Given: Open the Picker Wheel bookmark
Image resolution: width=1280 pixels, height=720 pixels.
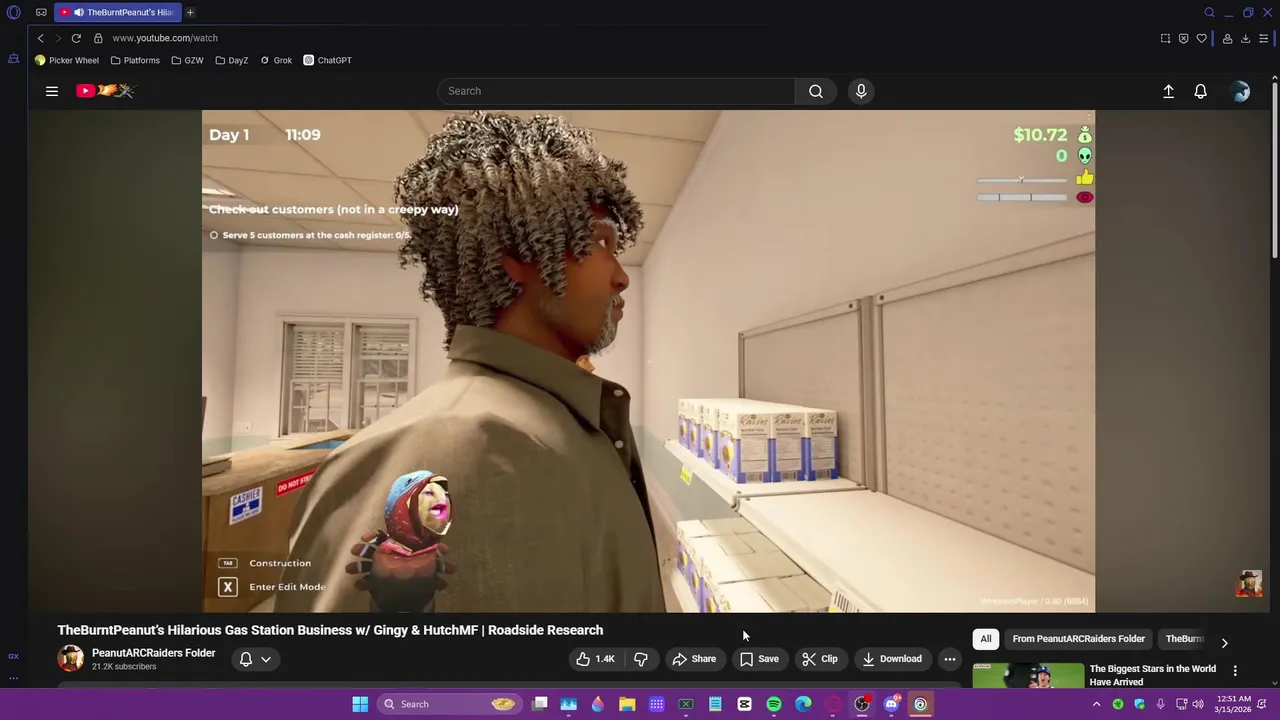Looking at the screenshot, I should coord(67,60).
